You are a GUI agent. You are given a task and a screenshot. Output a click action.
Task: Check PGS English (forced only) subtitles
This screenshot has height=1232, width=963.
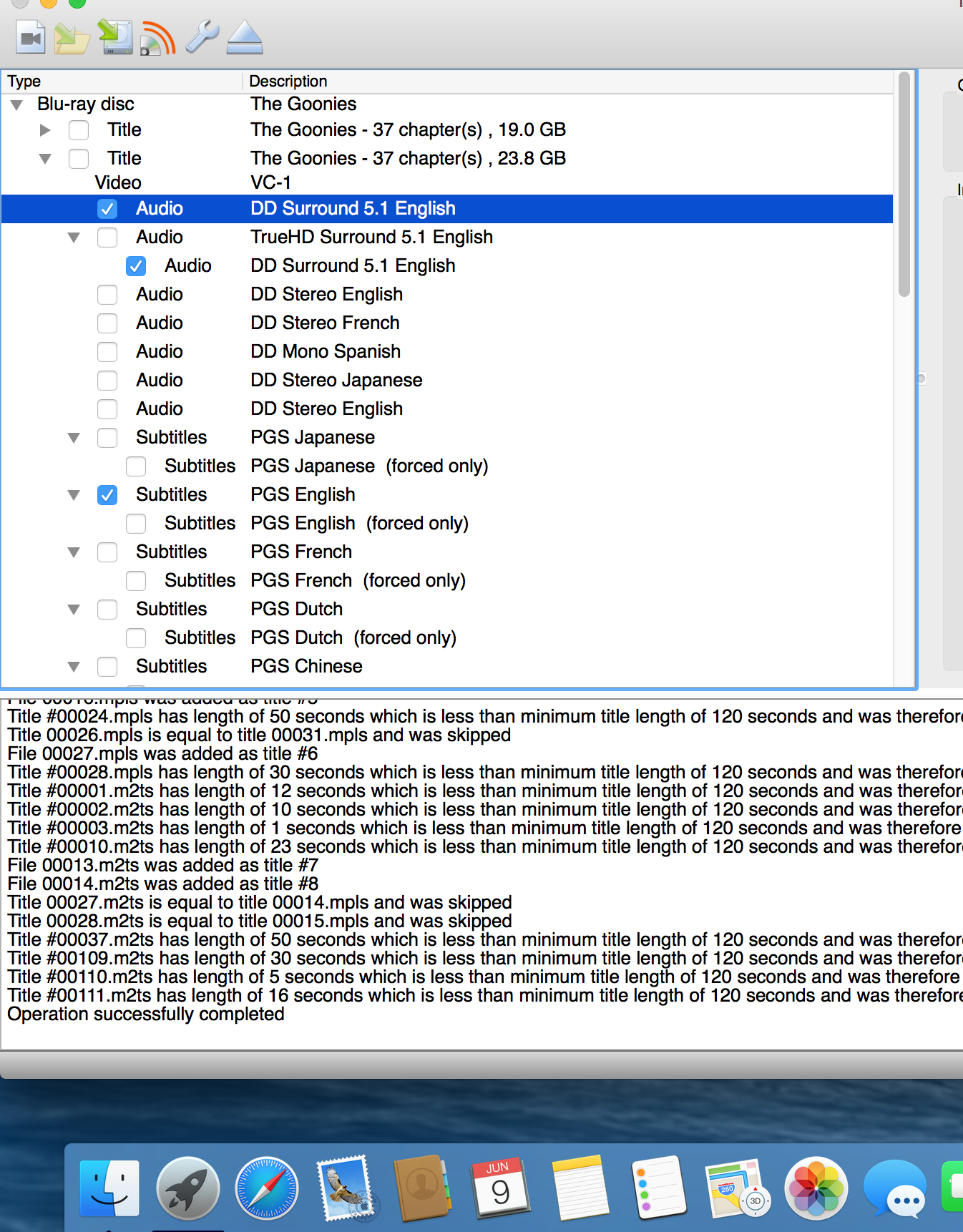(x=136, y=524)
